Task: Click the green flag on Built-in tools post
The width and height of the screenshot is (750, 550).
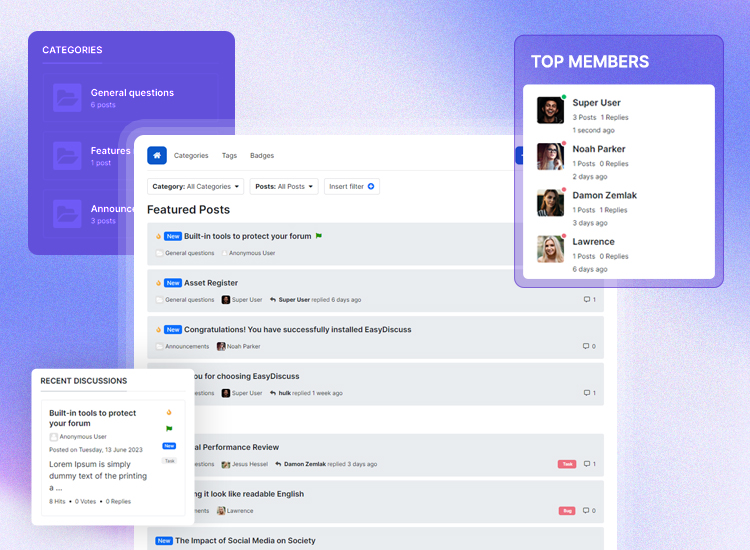Action: point(319,236)
